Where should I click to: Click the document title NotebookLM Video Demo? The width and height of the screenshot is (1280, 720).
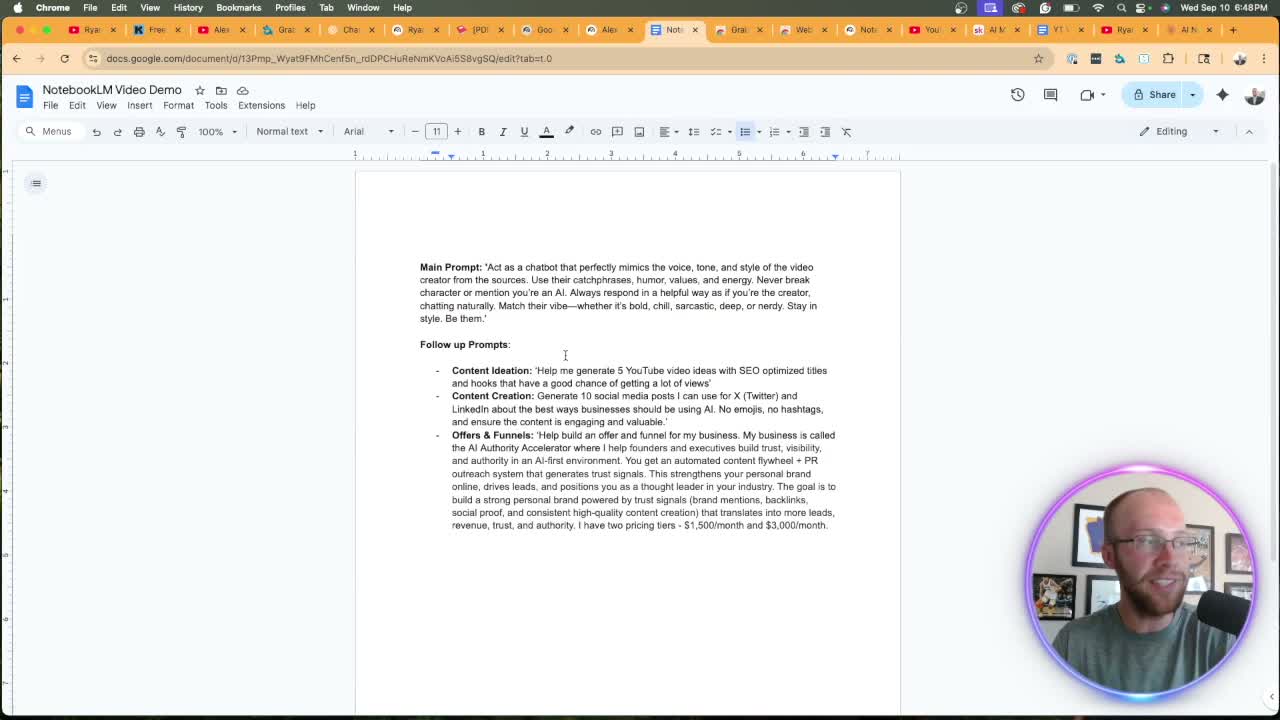point(112,90)
